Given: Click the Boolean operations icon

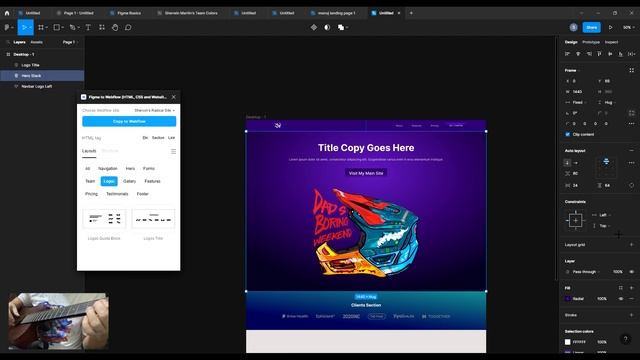Looking at the screenshot, I should point(341,27).
